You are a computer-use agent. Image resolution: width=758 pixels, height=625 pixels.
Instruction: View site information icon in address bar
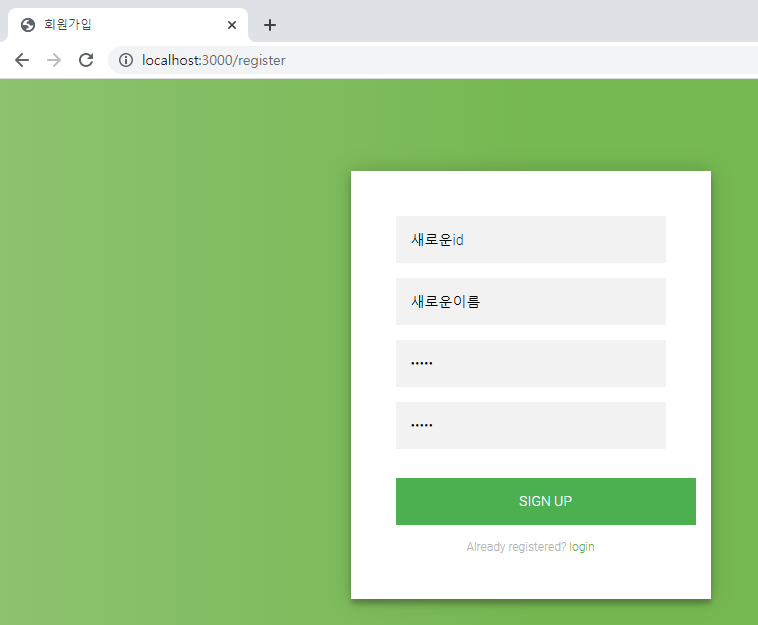126,60
